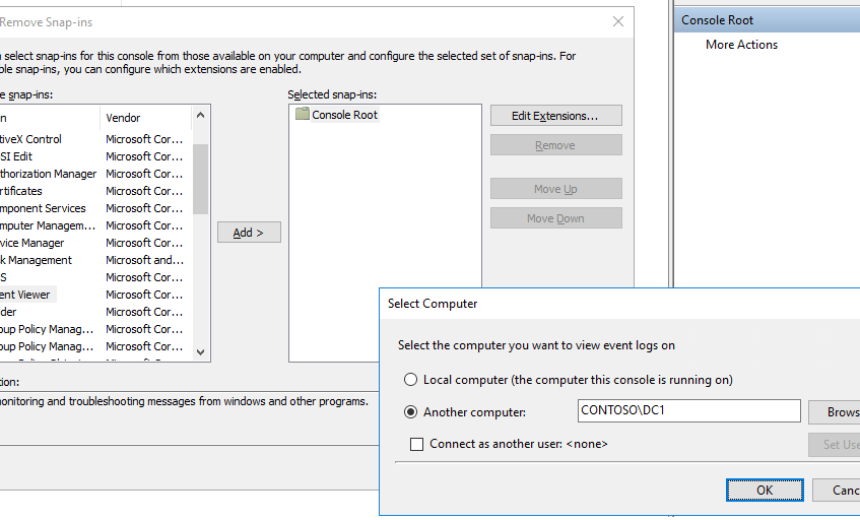Click the Set User button
The height and width of the screenshot is (520, 860).
click(834, 444)
